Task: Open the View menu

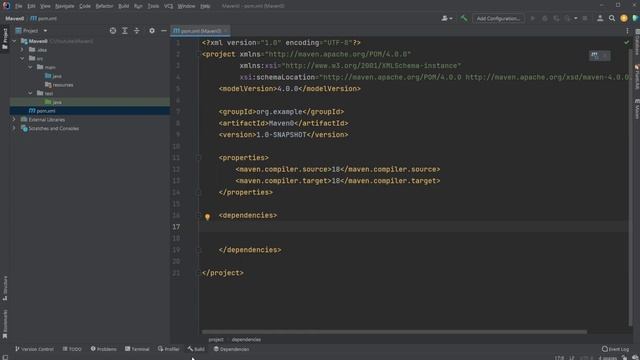Action: click(45, 6)
